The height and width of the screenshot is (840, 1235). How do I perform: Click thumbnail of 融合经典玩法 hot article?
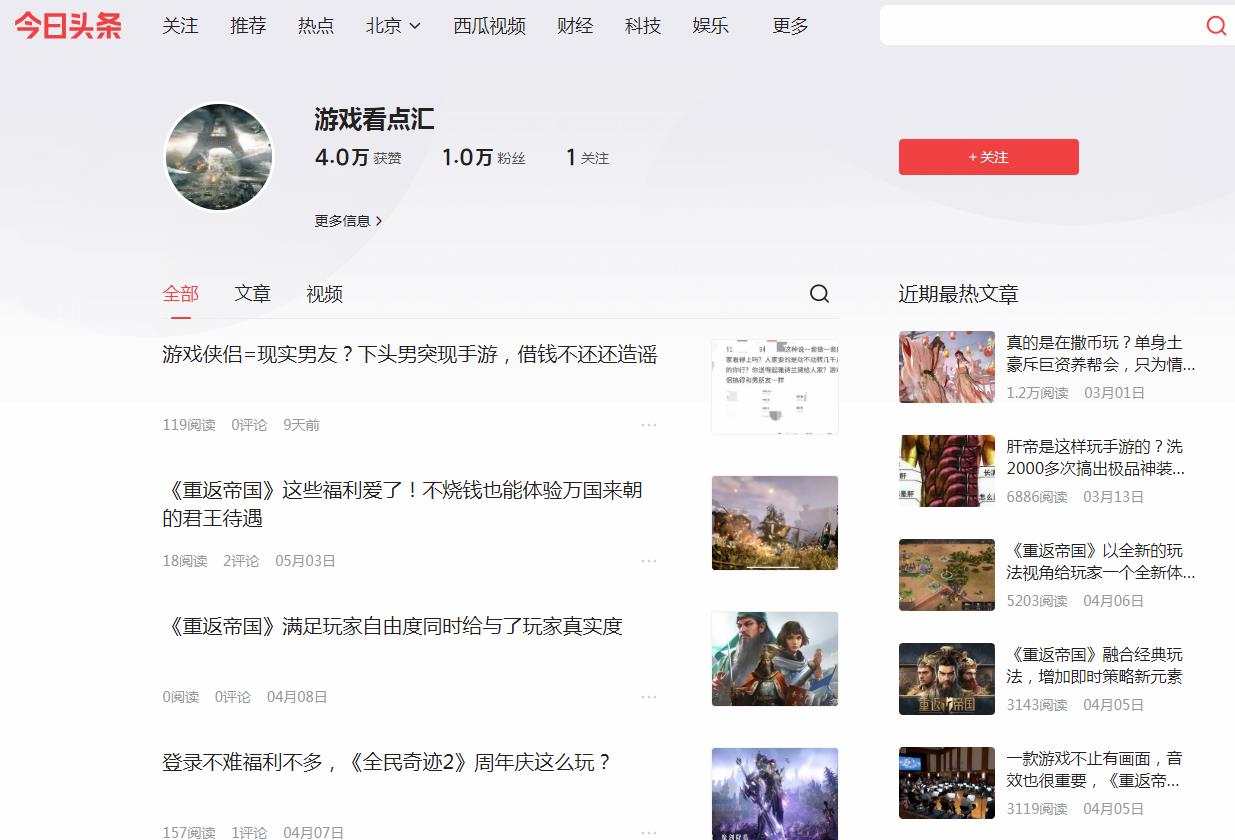click(947, 679)
